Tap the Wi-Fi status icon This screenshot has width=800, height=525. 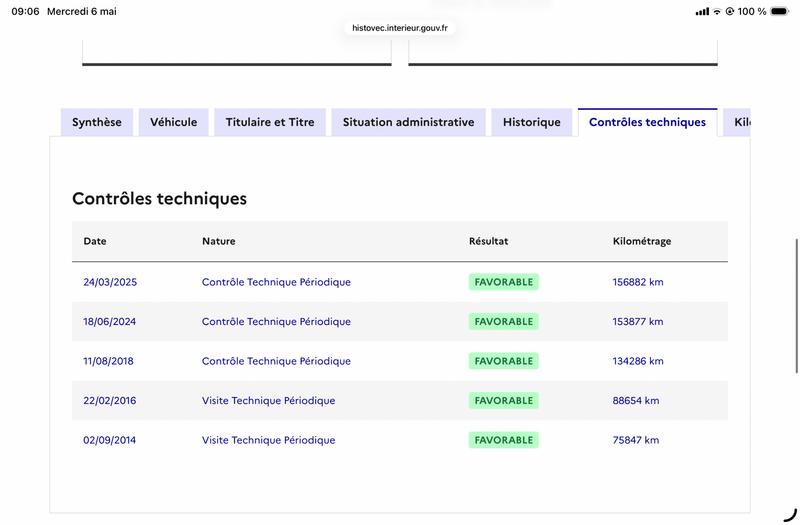pyautogui.click(x=717, y=11)
